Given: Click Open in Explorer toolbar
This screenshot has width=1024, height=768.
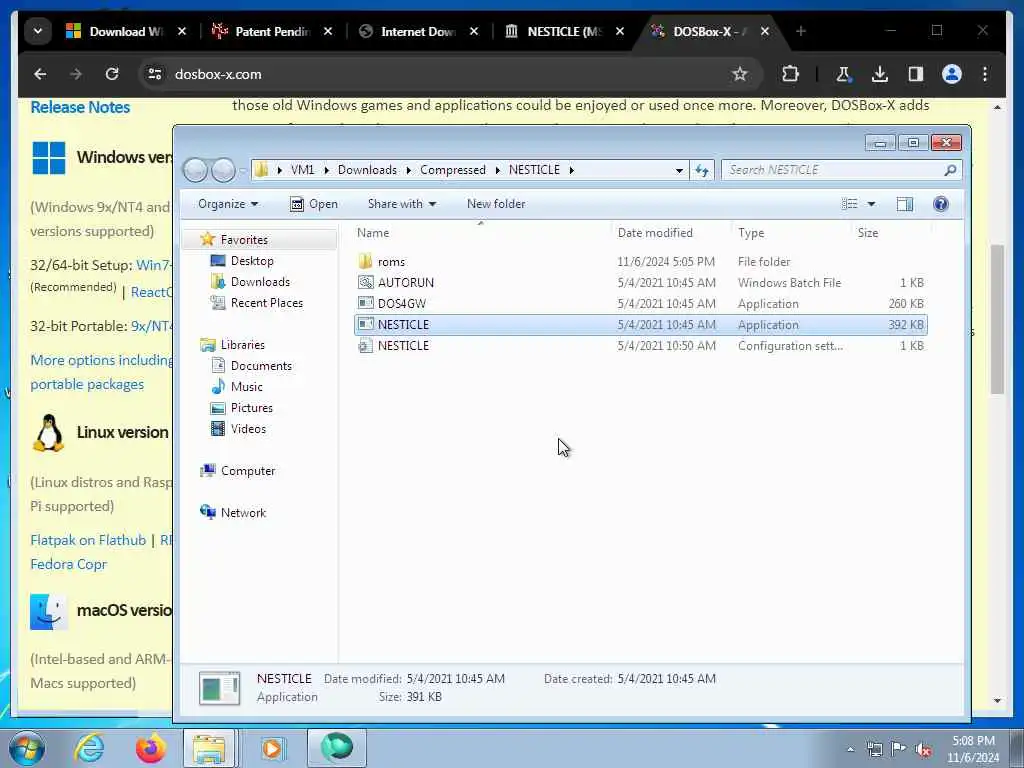Looking at the screenshot, I should click(313, 204).
